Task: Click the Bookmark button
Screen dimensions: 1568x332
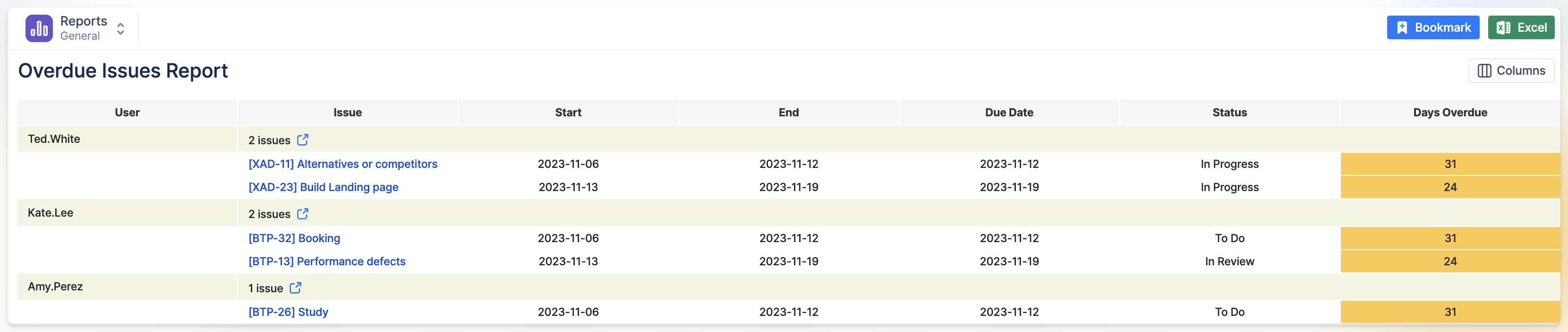Action: 1433,27
